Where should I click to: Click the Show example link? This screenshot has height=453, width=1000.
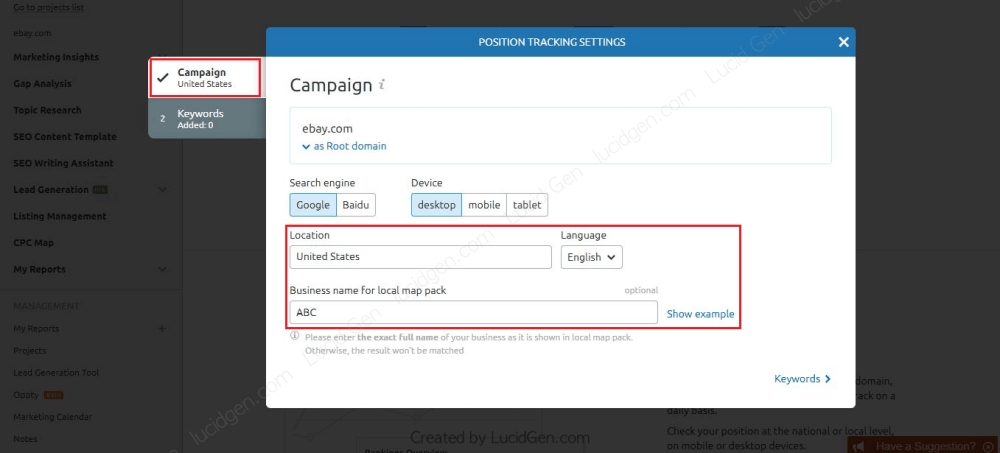[x=700, y=314]
